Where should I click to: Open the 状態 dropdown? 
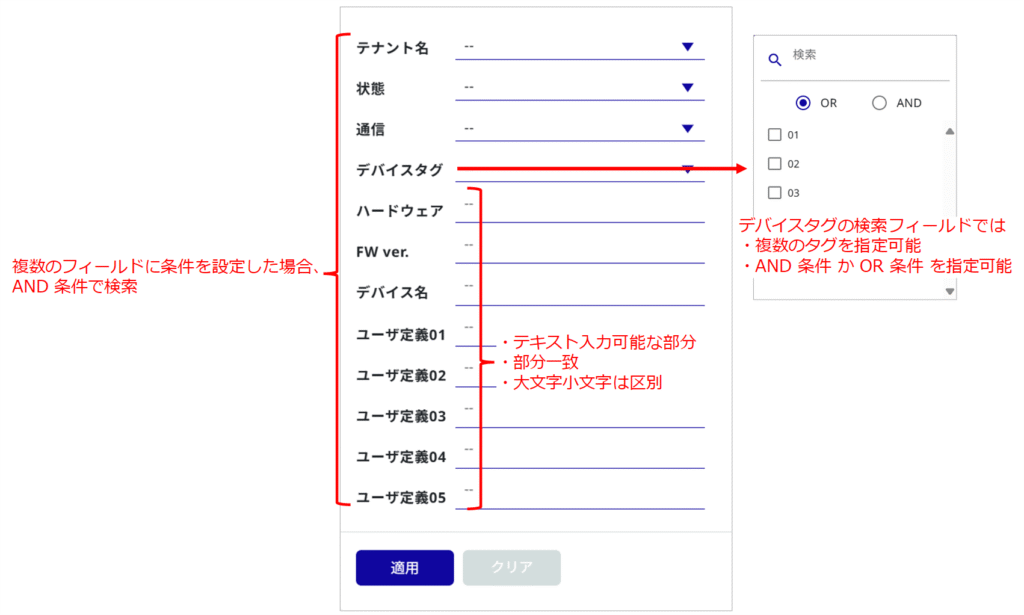(580, 88)
